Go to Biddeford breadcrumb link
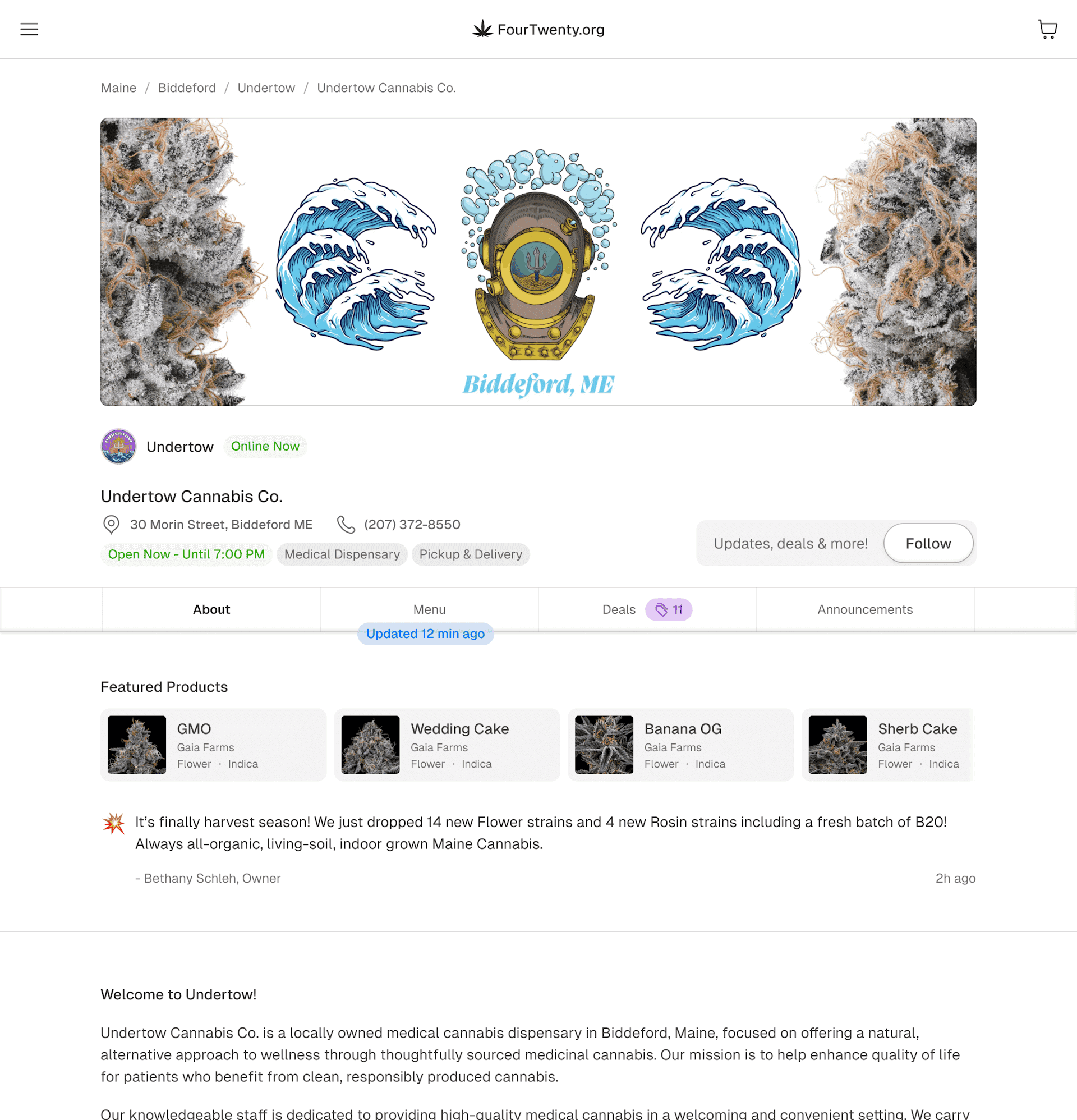This screenshot has height=1120, width=1077. coord(187,88)
